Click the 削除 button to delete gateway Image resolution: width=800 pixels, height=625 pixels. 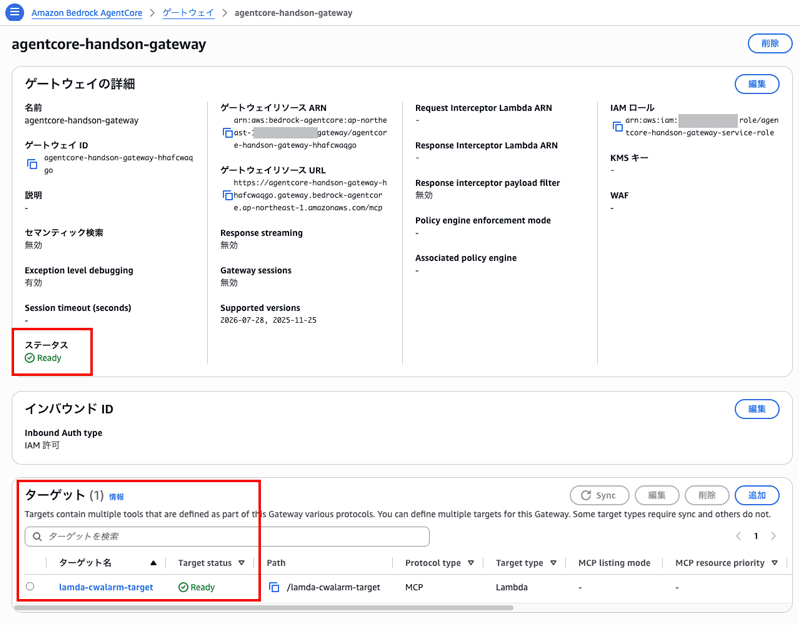tap(770, 43)
